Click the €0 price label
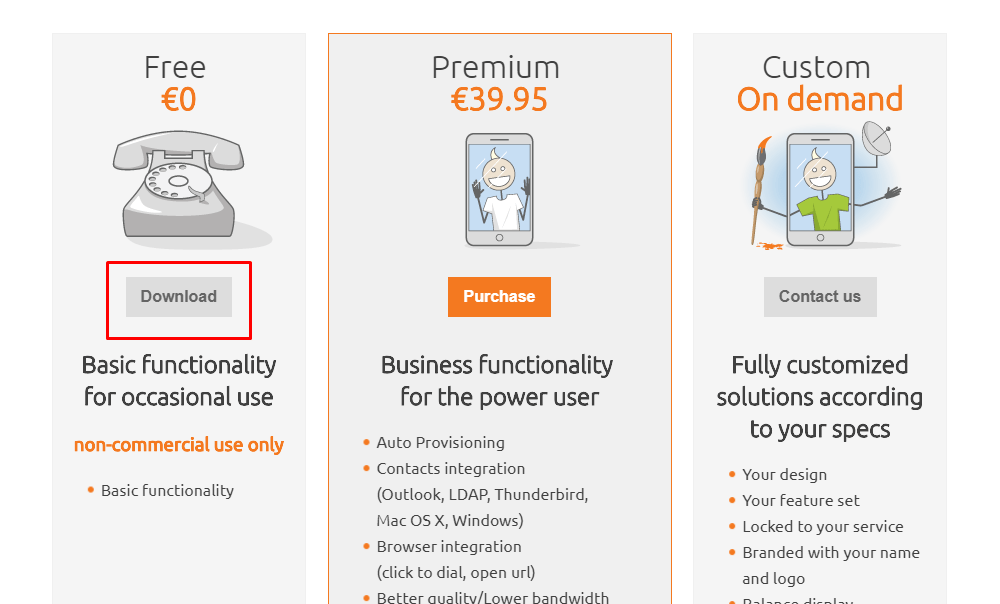 [179, 99]
